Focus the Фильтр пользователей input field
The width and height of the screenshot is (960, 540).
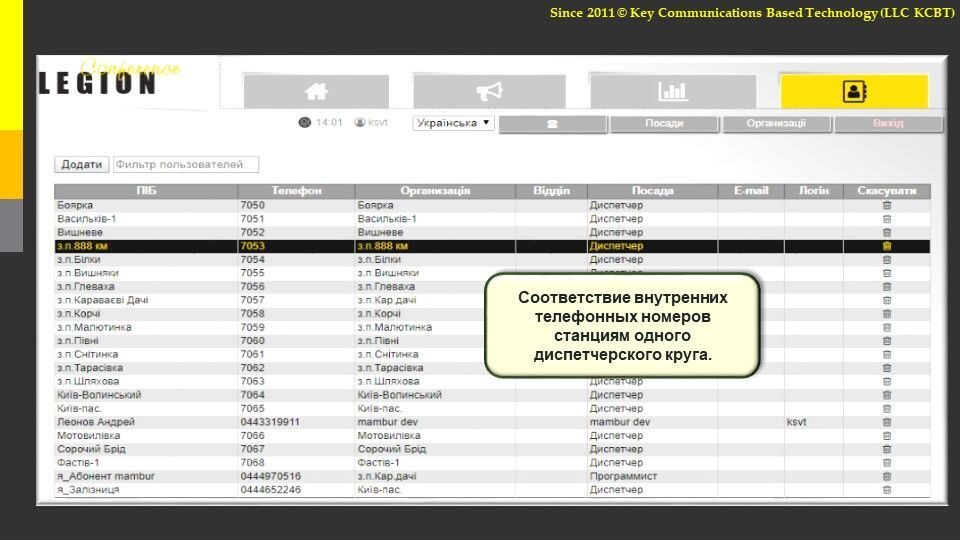coord(185,164)
